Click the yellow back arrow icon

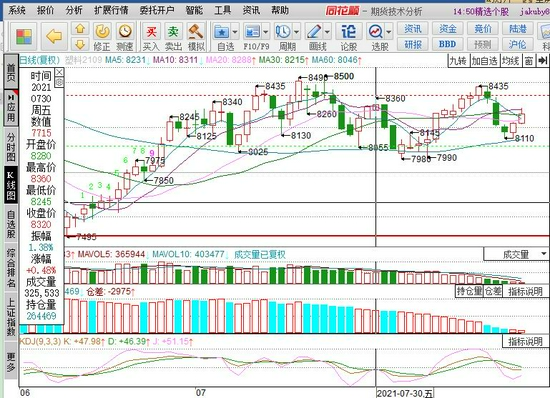point(54,36)
